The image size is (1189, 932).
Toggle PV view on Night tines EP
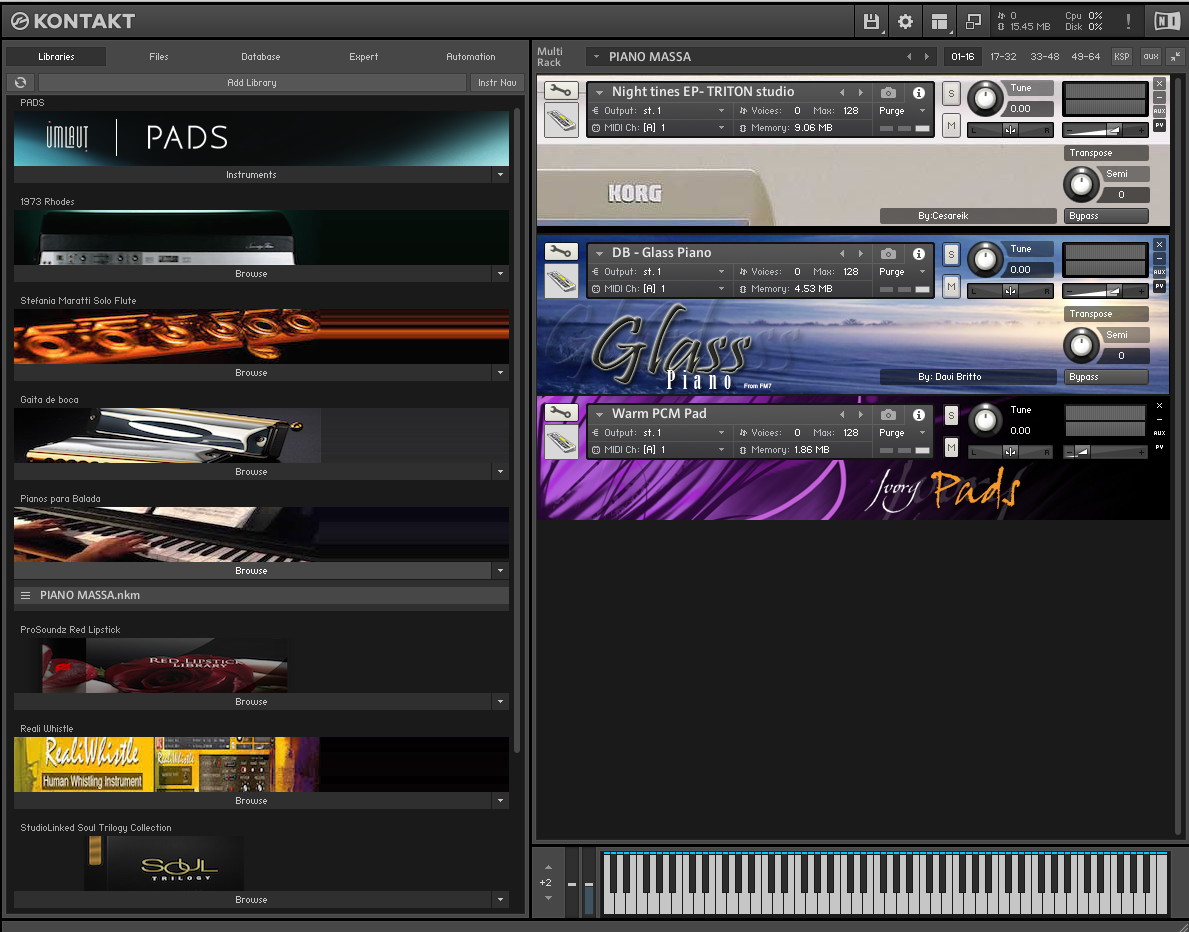coord(1159,125)
